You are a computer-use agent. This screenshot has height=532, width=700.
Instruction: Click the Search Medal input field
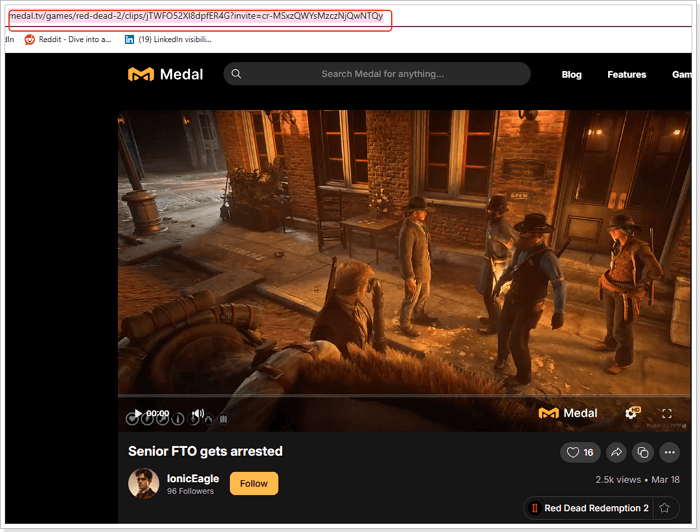(x=382, y=74)
